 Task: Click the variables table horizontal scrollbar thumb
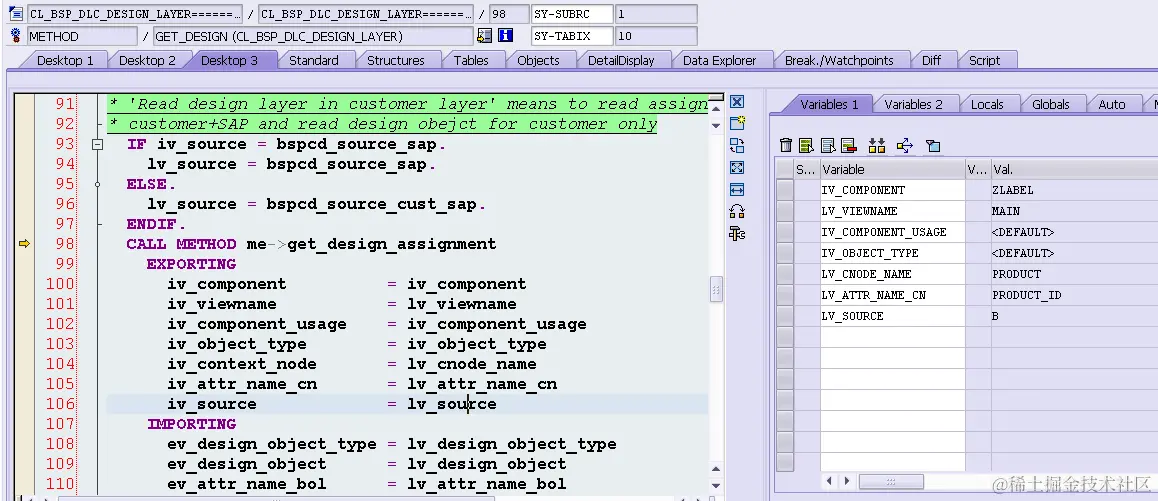click(891, 482)
